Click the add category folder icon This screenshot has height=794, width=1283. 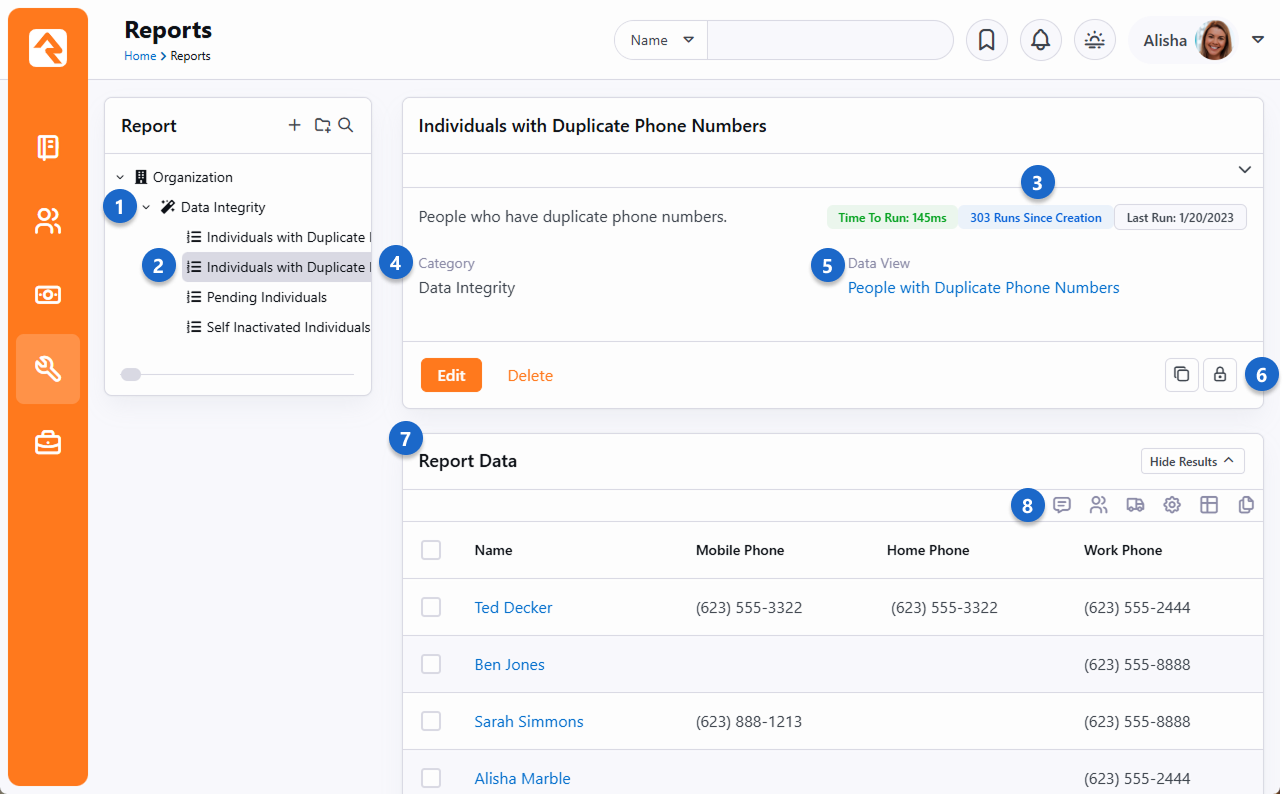click(322, 125)
